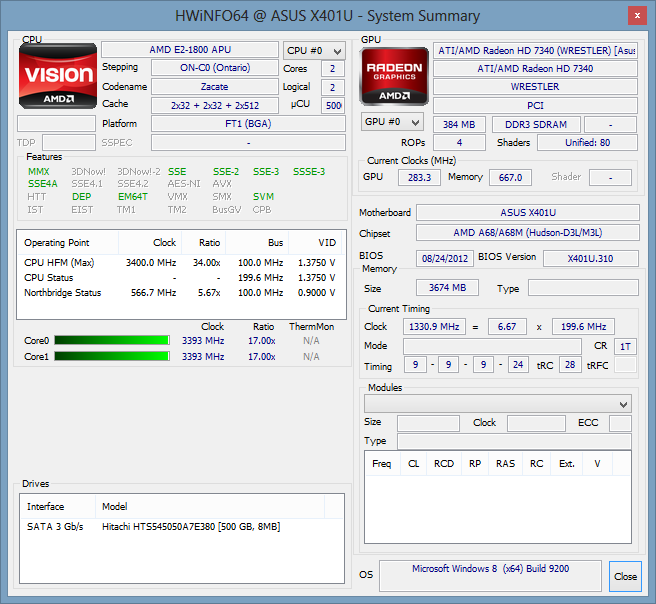
Task: Expand the memory Modules dropdown
Action: coord(497,404)
